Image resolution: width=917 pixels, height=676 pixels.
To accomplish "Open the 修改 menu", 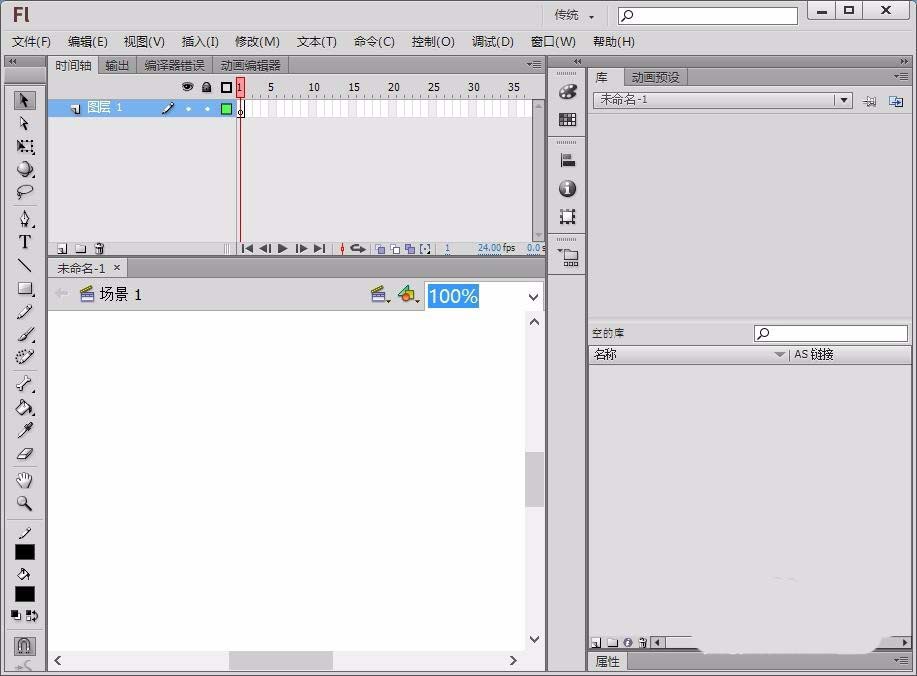I will pyautogui.click(x=256, y=41).
